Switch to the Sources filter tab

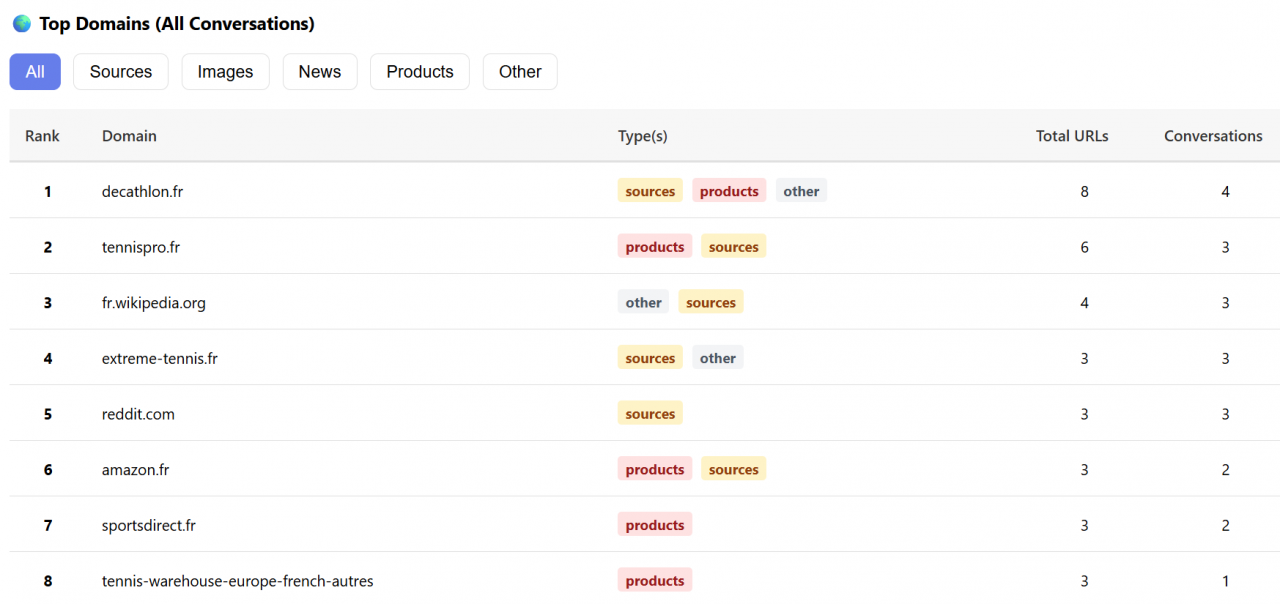click(121, 72)
